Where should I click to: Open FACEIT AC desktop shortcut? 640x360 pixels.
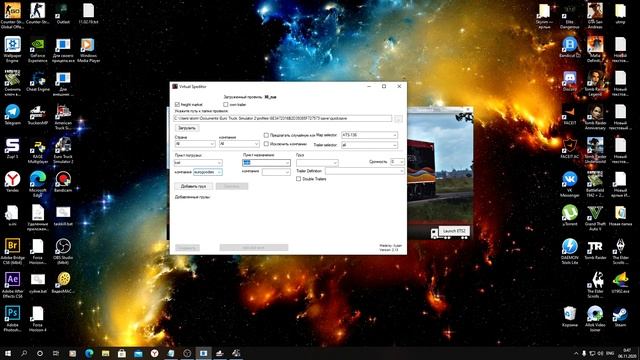(570, 148)
